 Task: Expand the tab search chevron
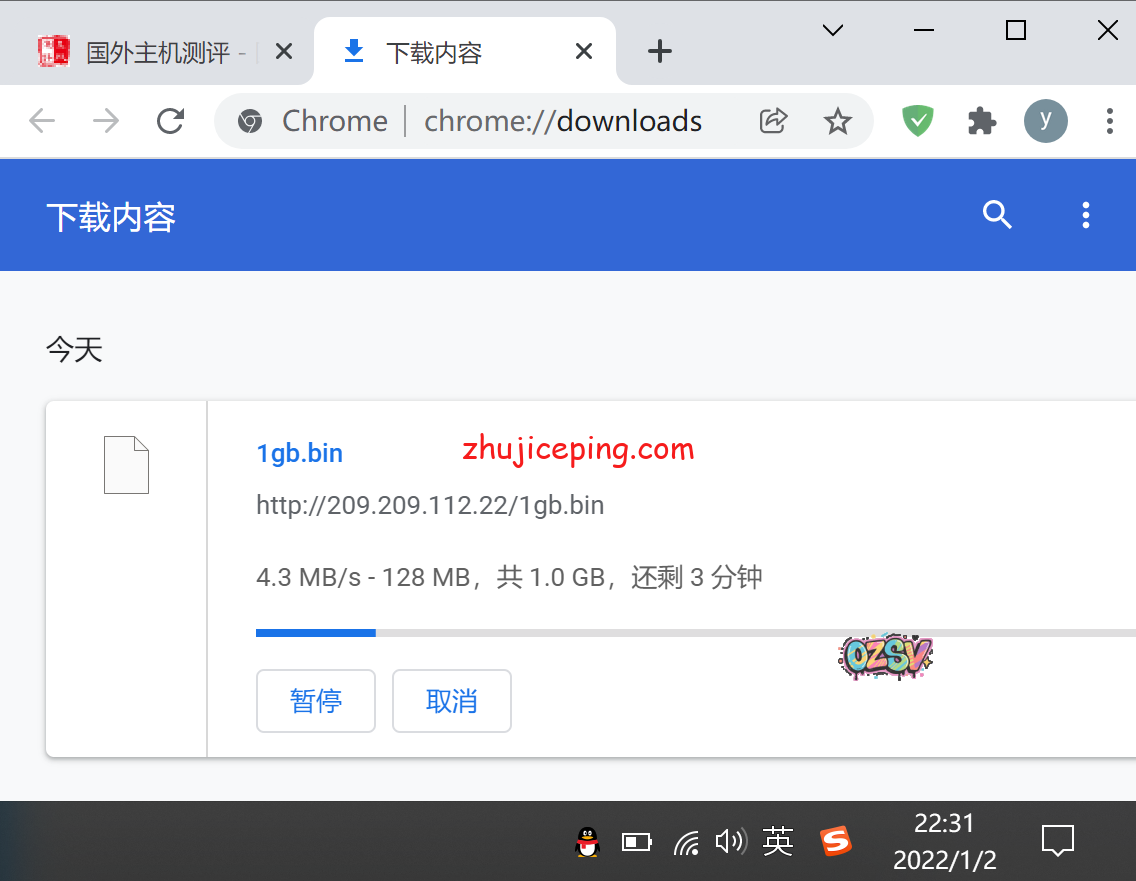tap(832, 31)
